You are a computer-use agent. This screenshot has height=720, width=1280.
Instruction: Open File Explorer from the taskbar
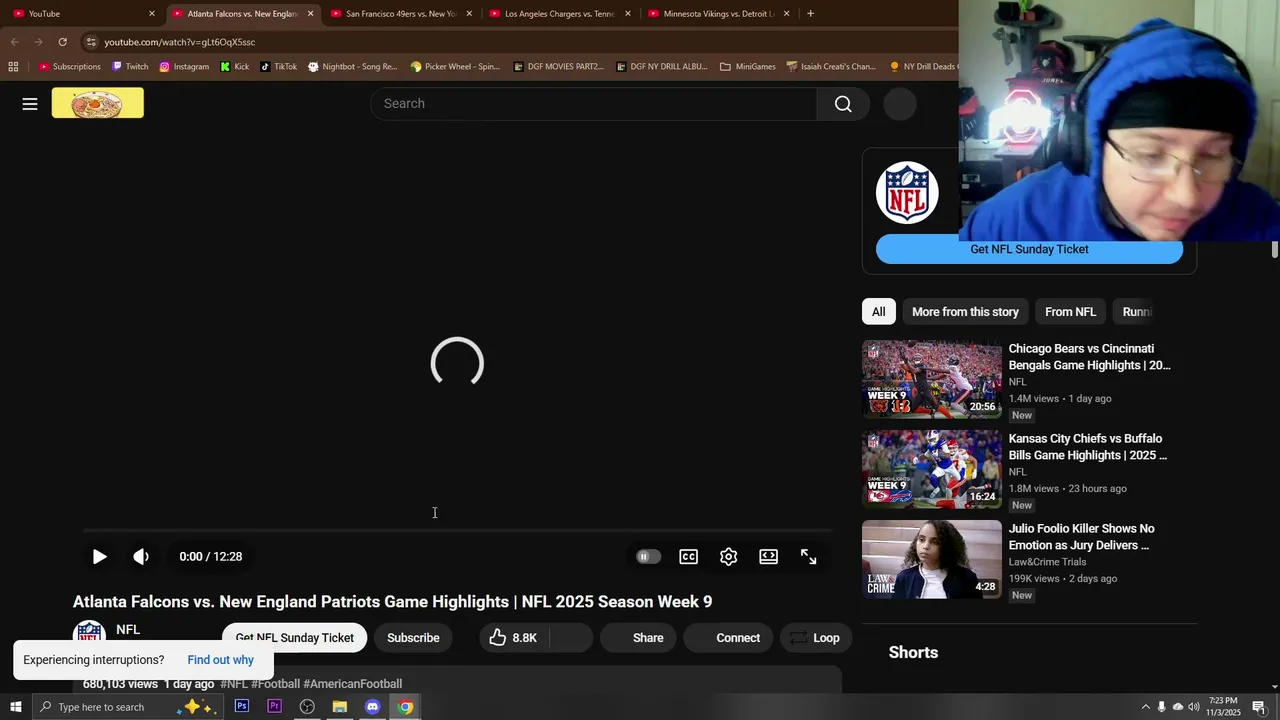(x=340, y=707)
